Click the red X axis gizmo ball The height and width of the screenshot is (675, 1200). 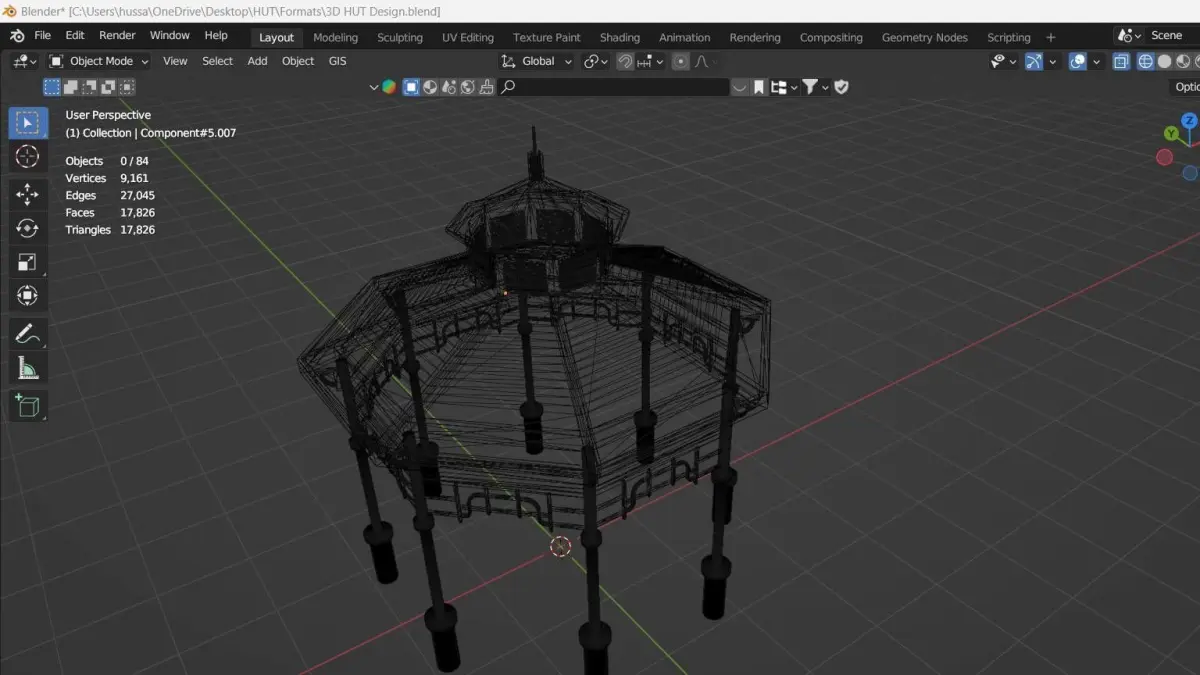click(x=1164, y=157)
